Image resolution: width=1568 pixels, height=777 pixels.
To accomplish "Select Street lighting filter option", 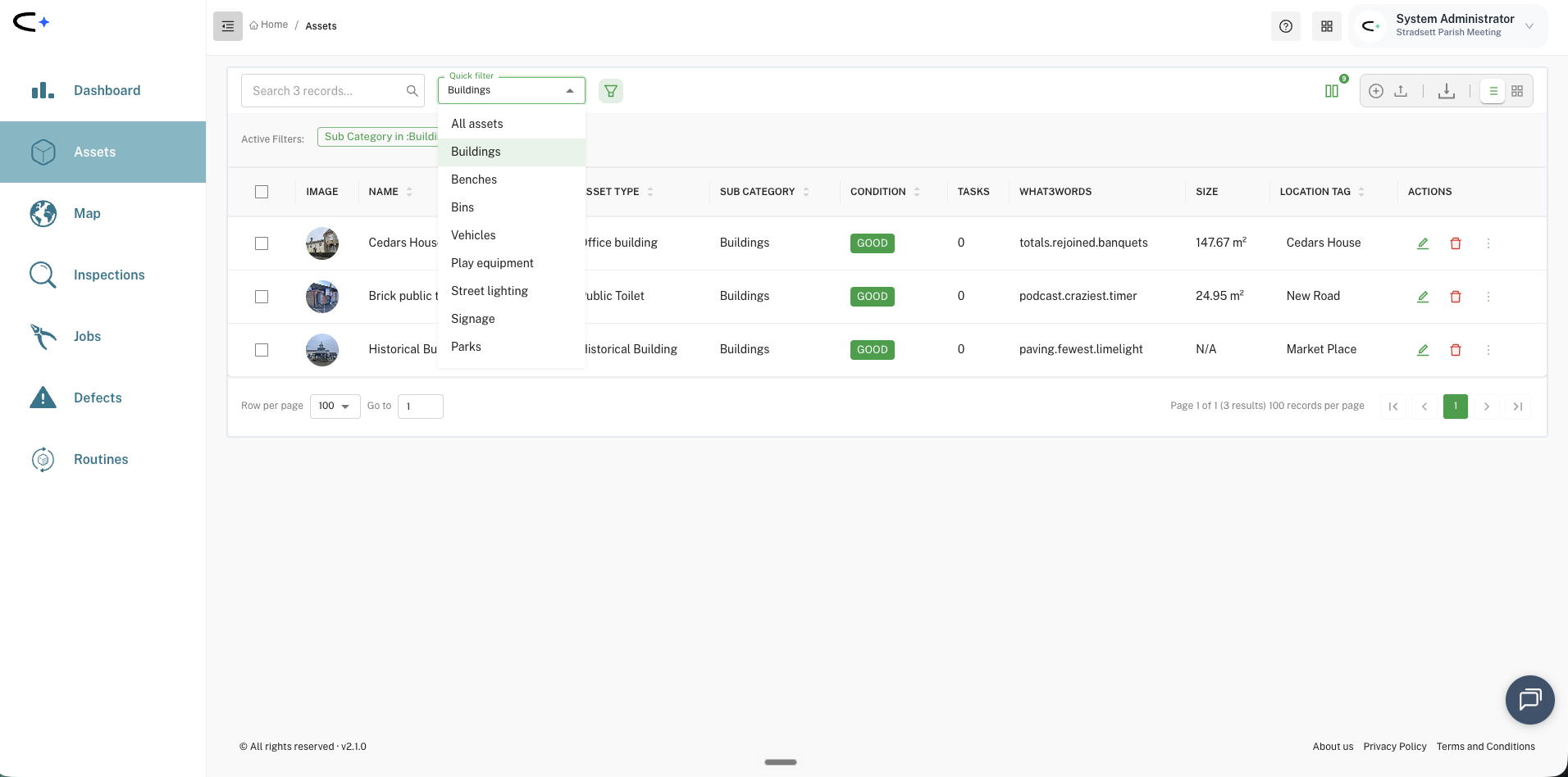I will pos(512,291).
